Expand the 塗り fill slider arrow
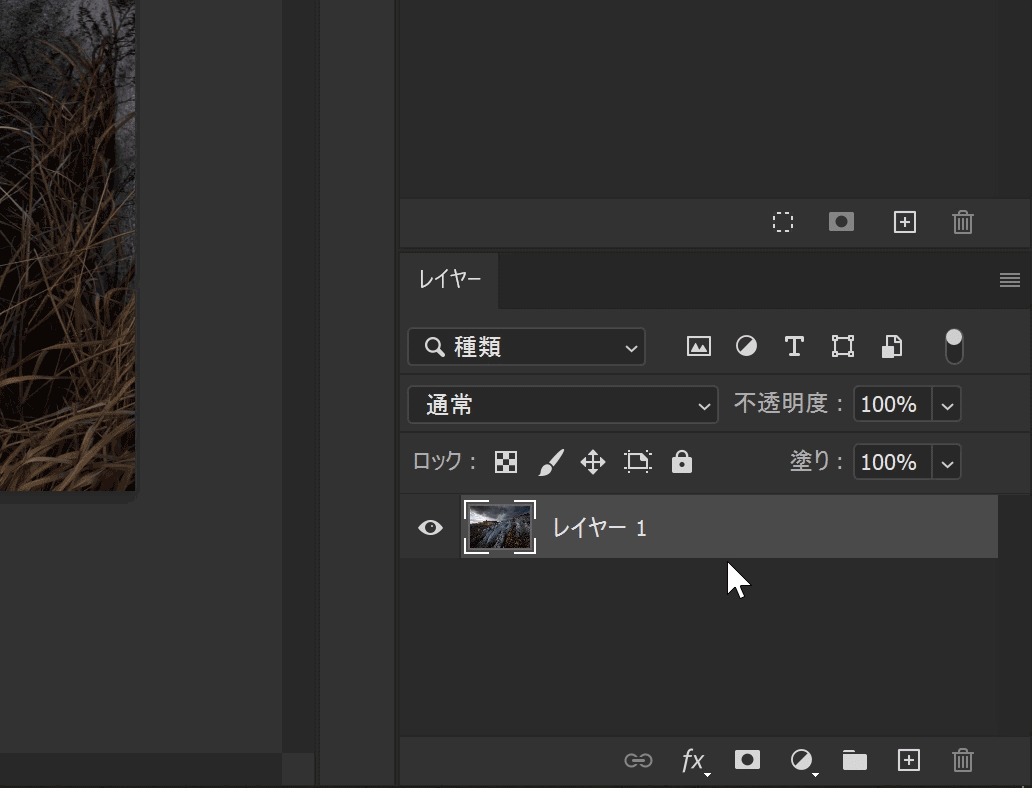1032x788 pixels. [946, 462]
